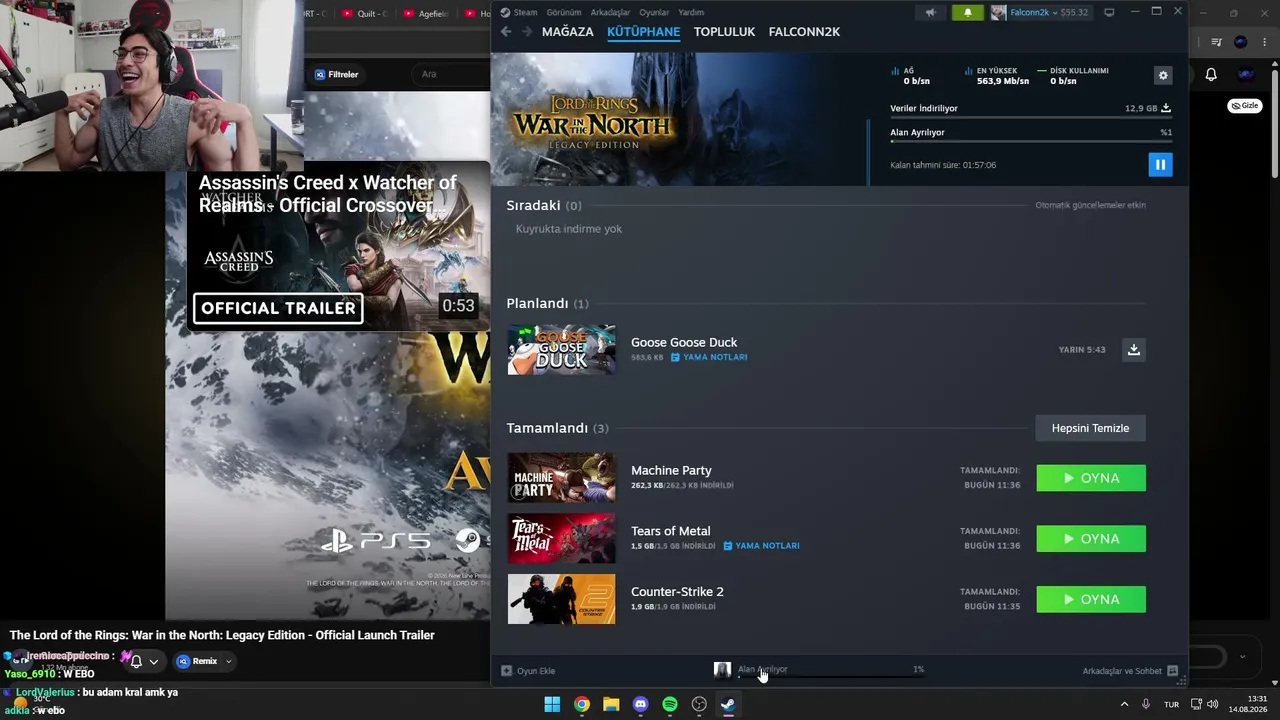Image resolution: width=1280 pixels, height=720 pixels.
Task: Play Tears of Metal with OYNA button
Action: (x=1091, y=539)
